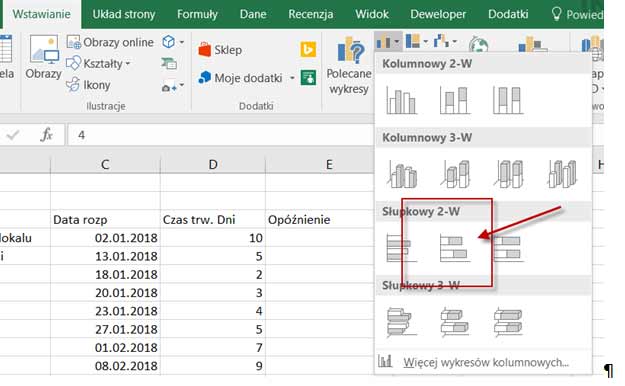Insert the 3-D stacked bar chart

455,321
